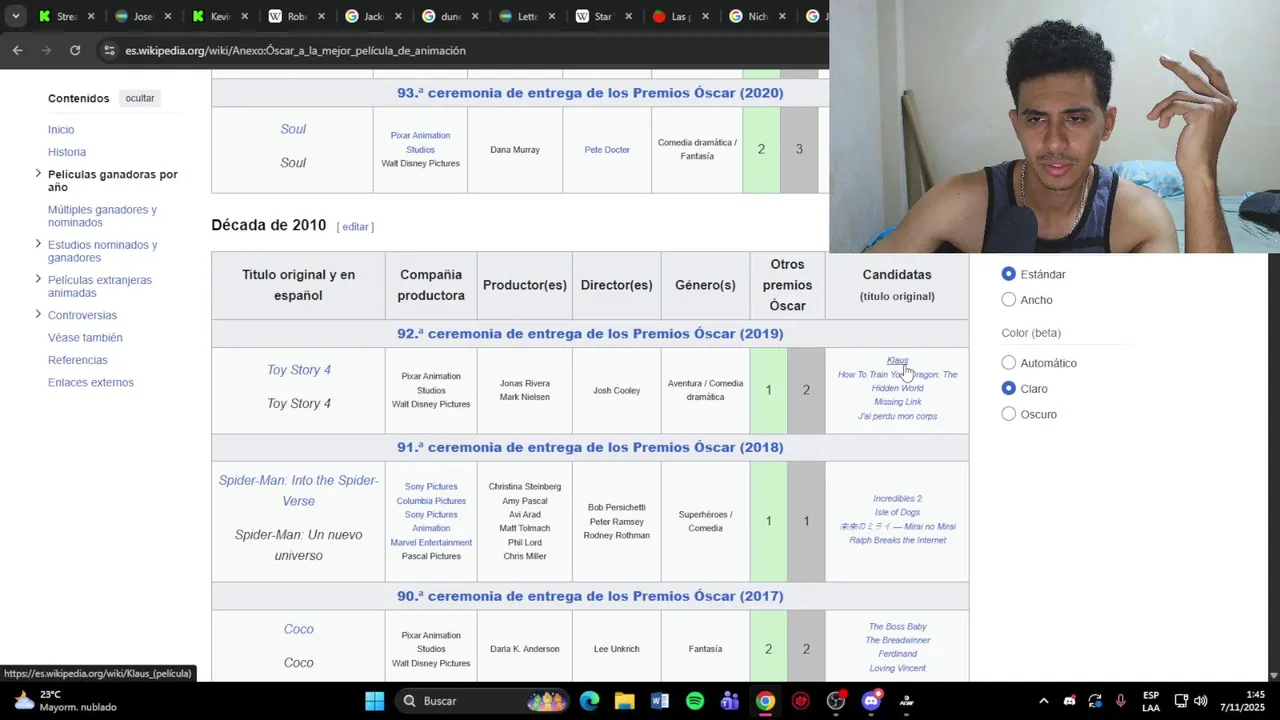Open Microsoft Word from the taskbar

point(659,701)
